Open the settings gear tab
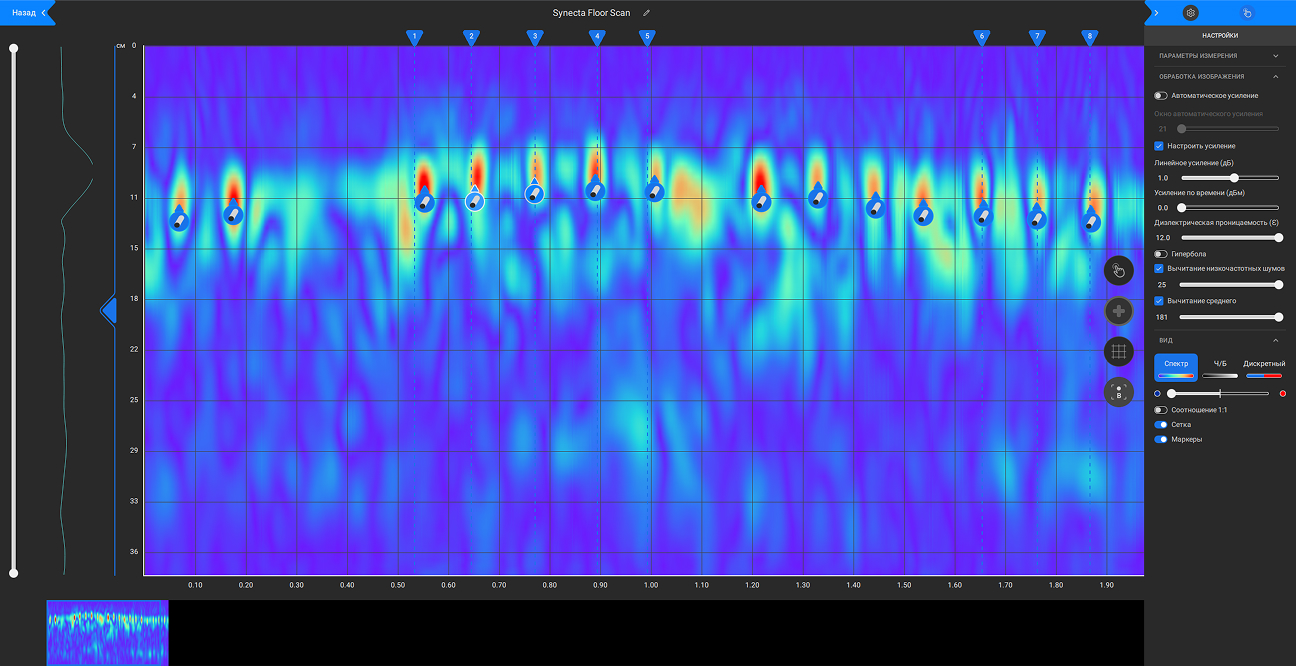 pyautogui.click(x=1190, y=13)
